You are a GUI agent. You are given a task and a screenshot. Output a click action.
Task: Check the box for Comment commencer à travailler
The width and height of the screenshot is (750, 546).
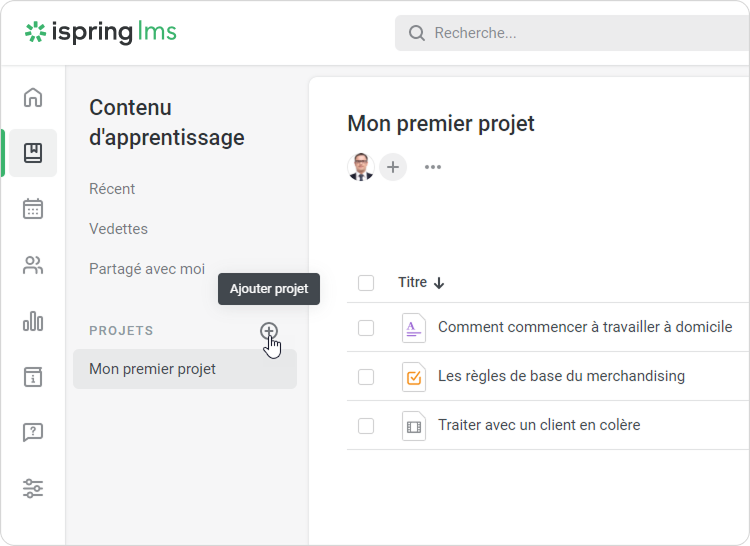pos(366,328)
